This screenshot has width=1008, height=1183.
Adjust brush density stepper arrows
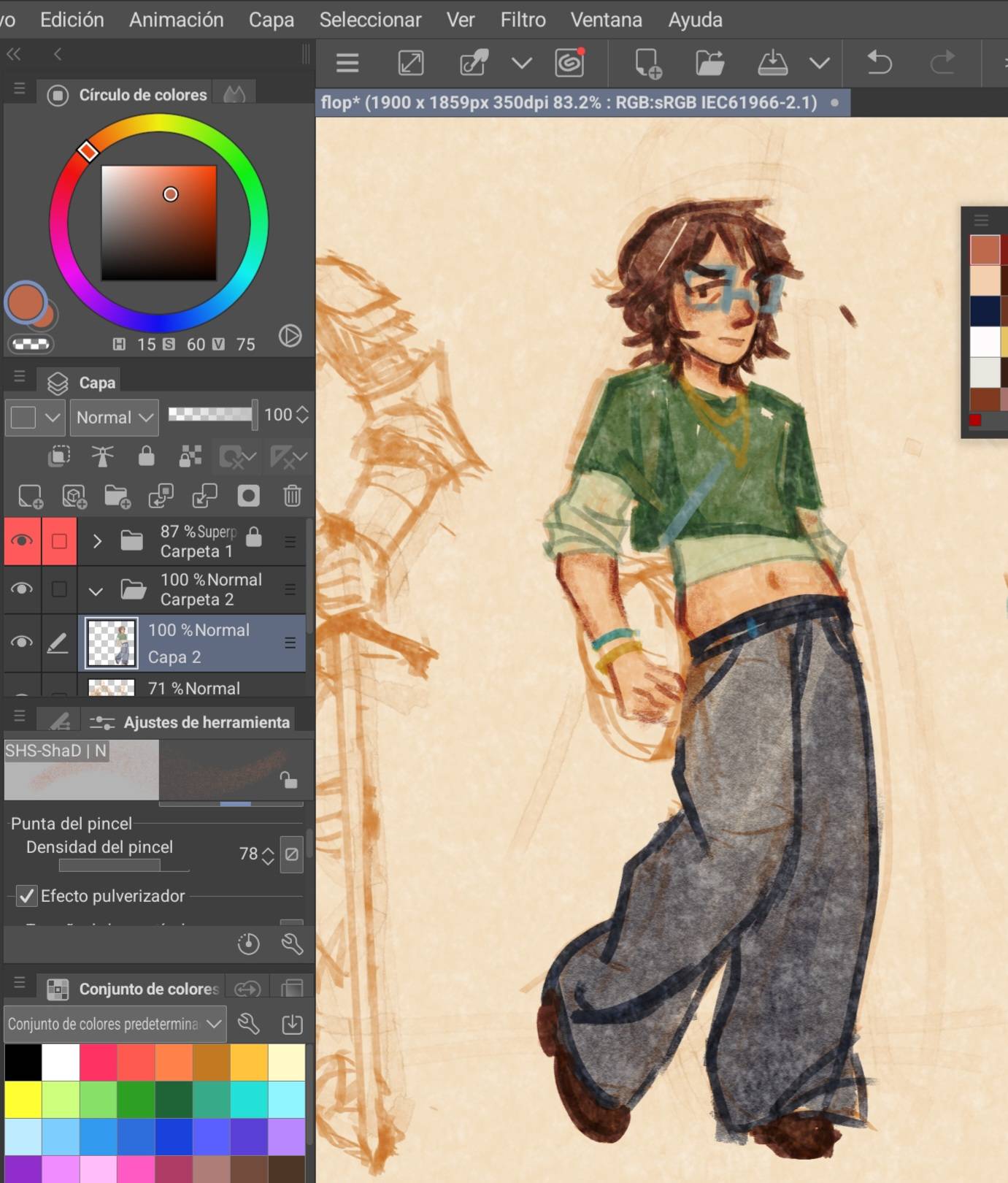pyautogui.click(x=268, y=855)
